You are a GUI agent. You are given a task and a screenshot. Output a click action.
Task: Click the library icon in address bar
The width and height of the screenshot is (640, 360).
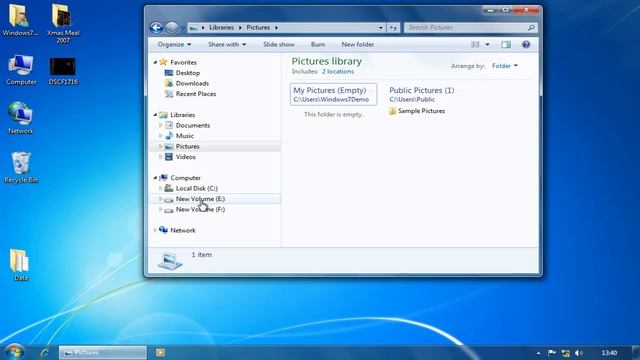193,28
